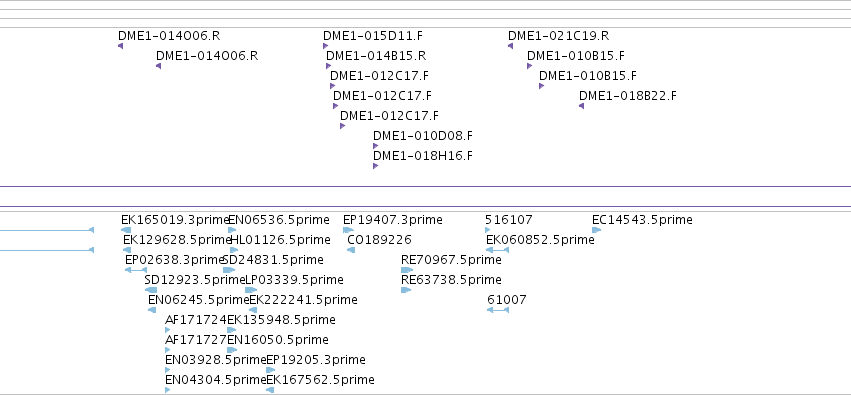
Task: Click the blue arrow glyph below CO189226
Action: pos(351,250)
